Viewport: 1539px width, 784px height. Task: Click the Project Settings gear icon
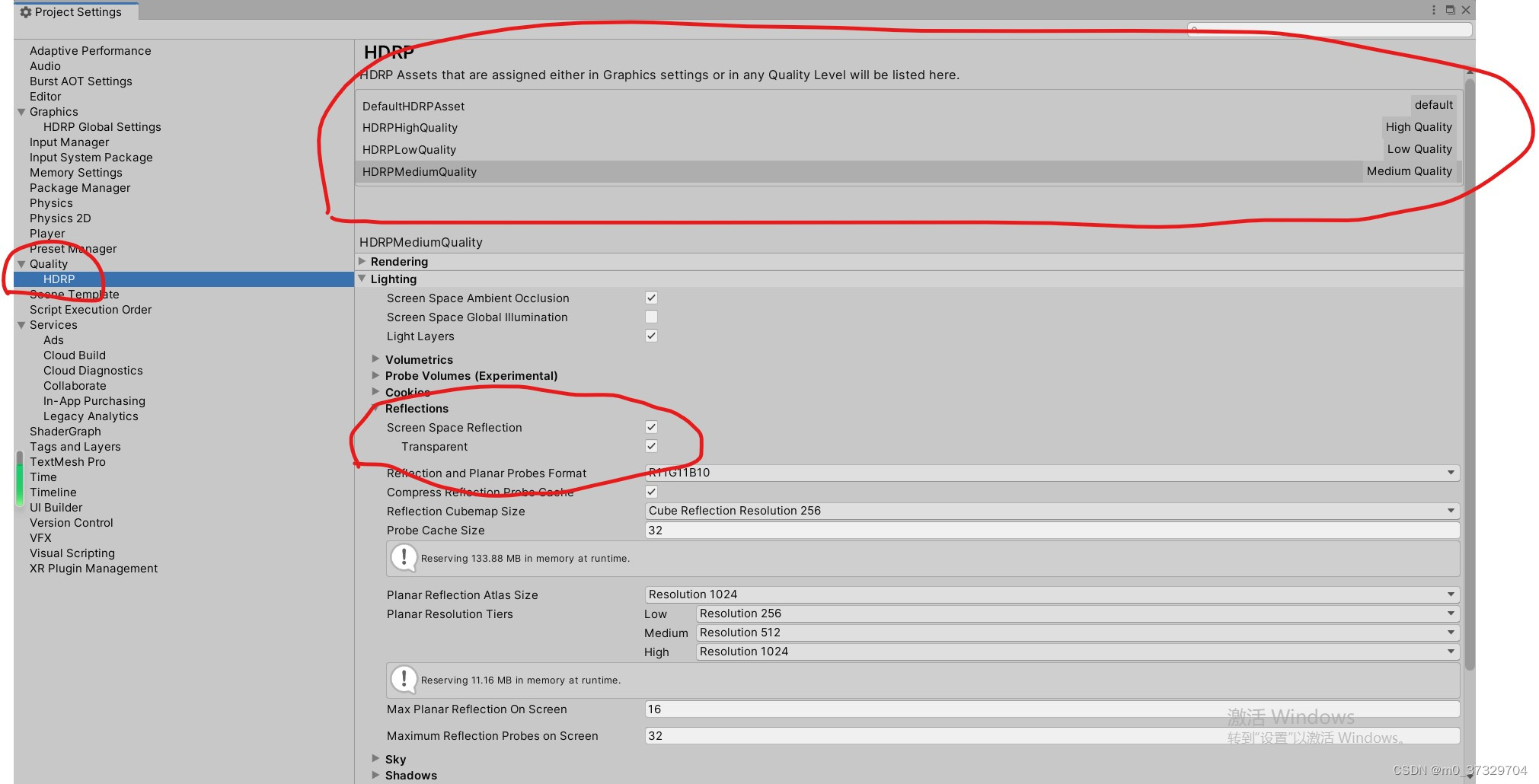tap(26, 12)
